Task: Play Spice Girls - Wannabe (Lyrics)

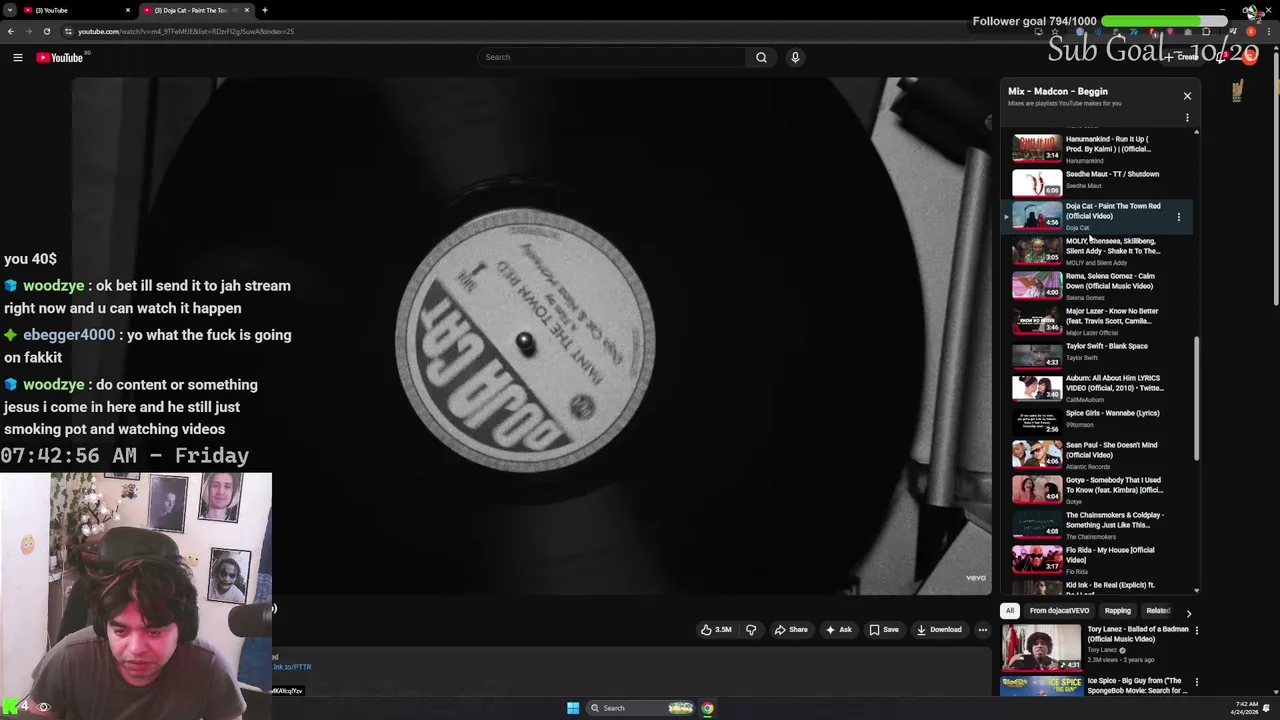Action: (x=1098, y=421)
